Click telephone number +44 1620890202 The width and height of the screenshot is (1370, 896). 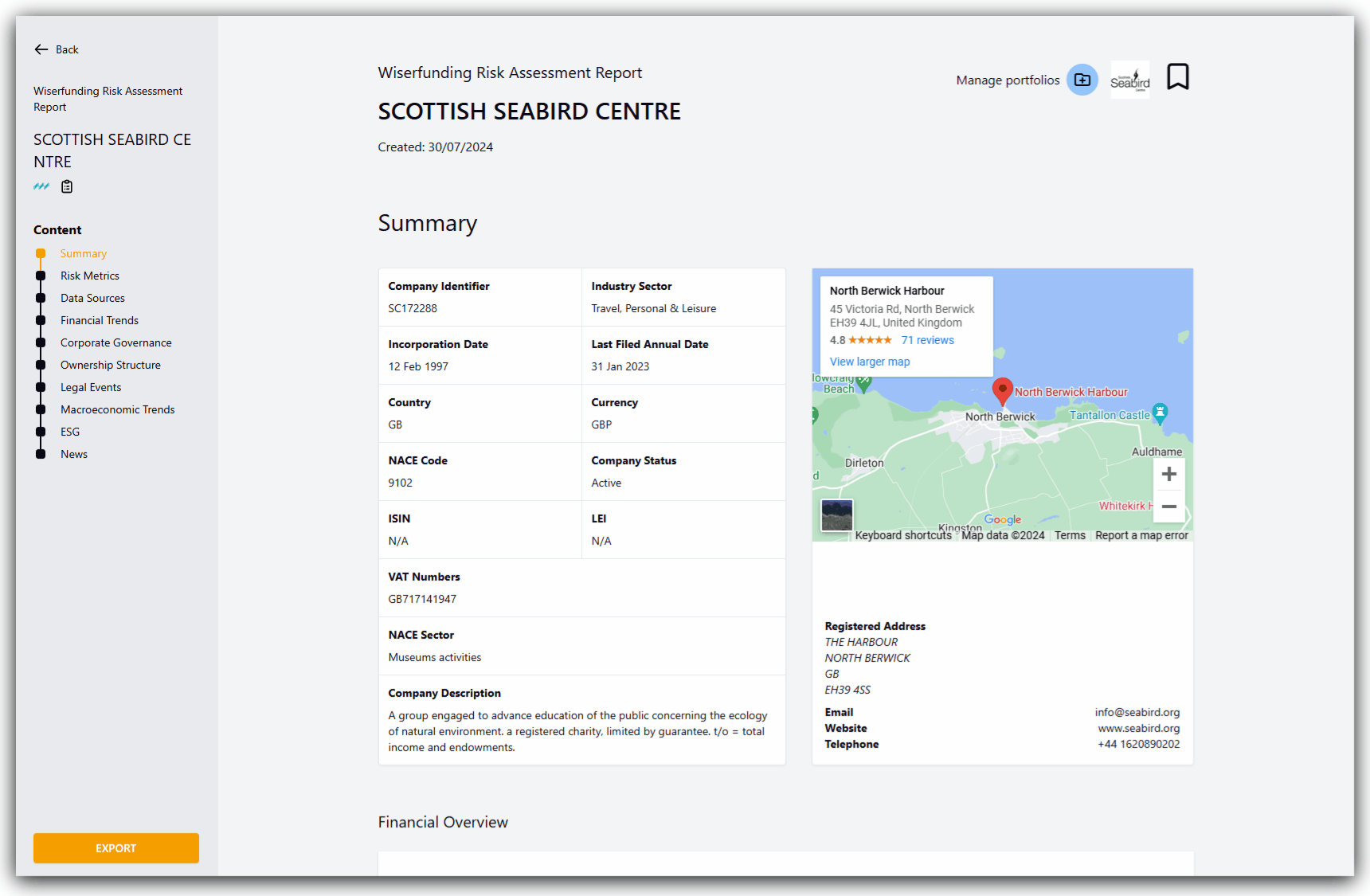click(1139, 744)
